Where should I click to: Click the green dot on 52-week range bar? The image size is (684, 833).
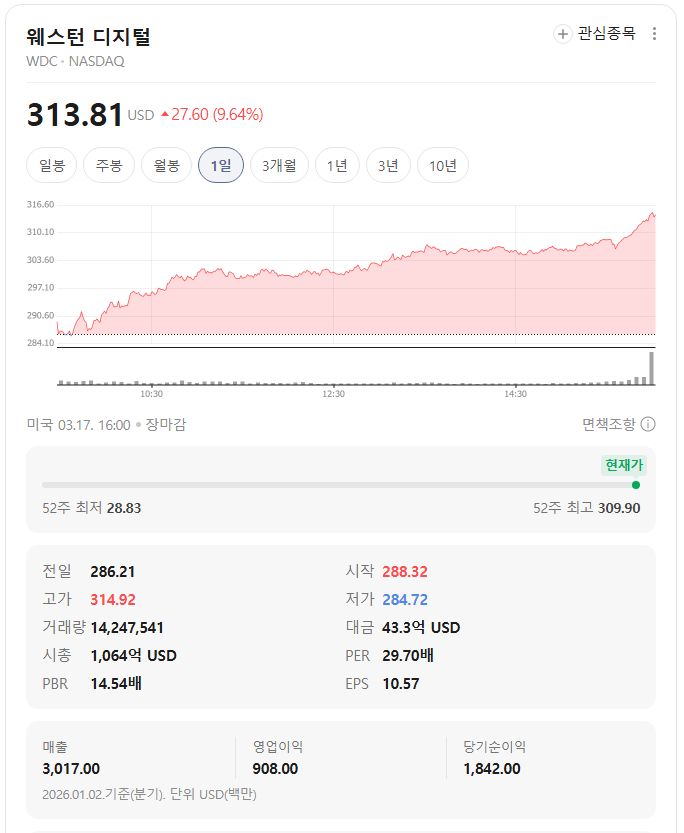coord(636,485)
